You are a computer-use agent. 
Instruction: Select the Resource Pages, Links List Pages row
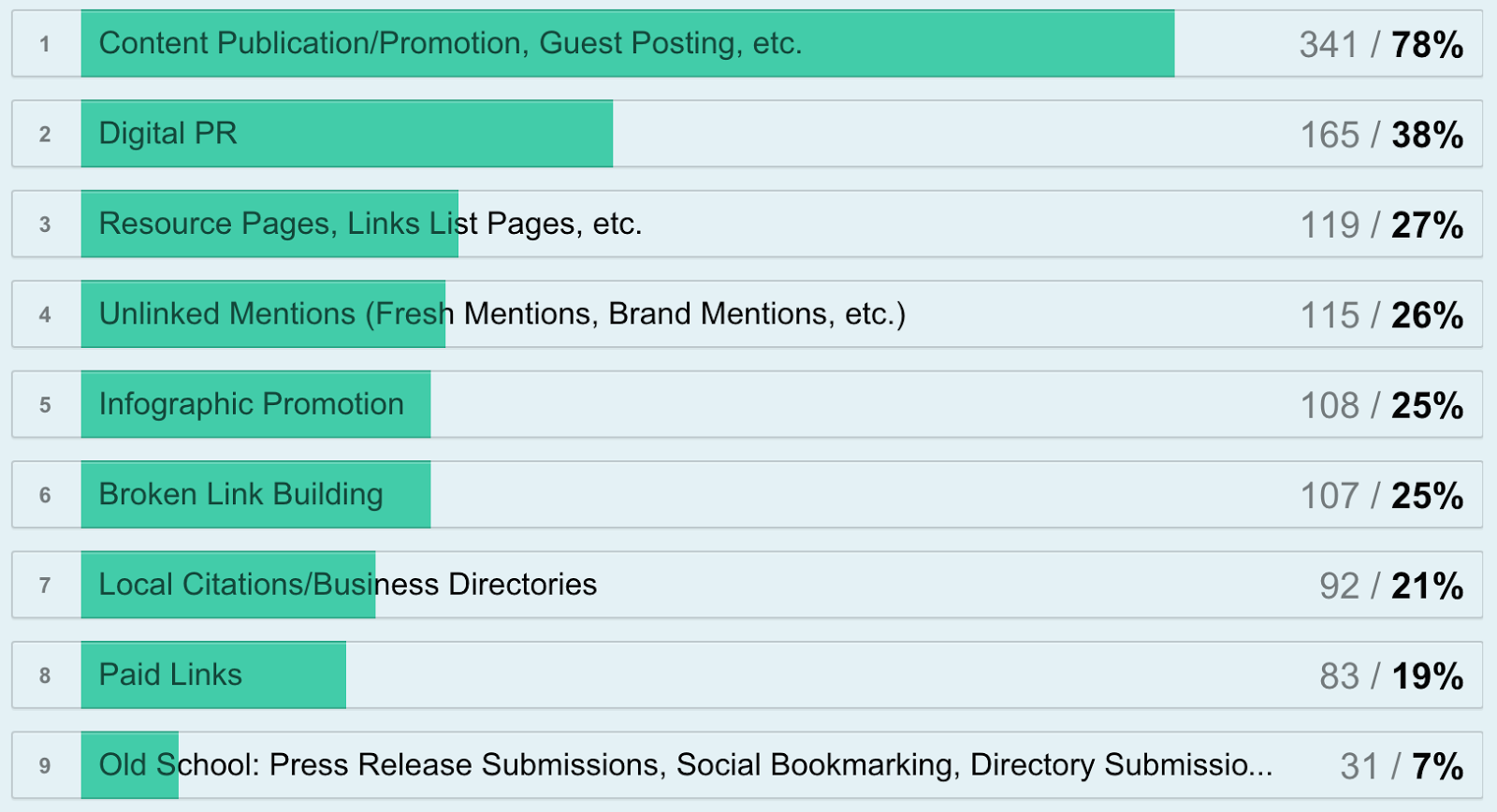747,225
